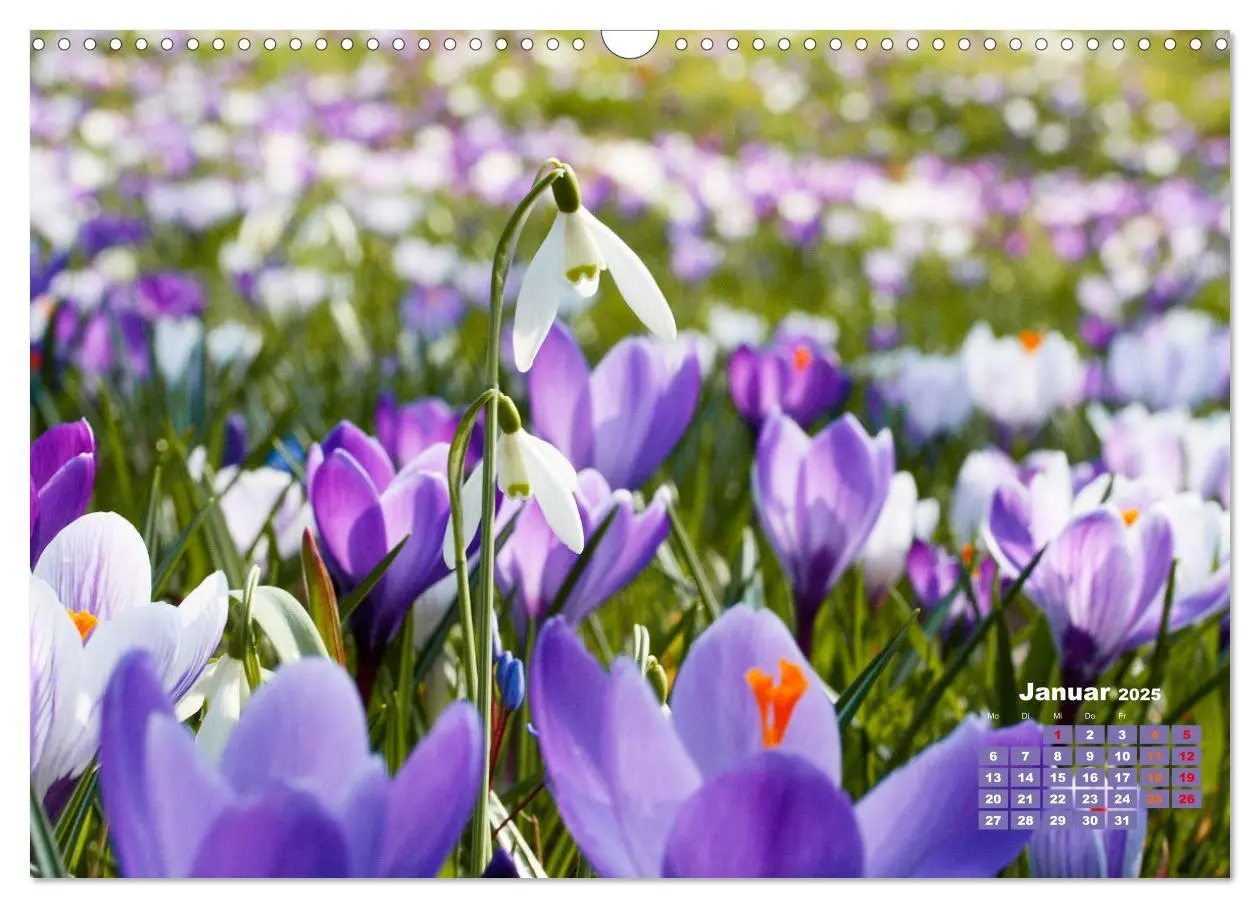
Task: Click calendar day 30
Action: (1090, 820)
